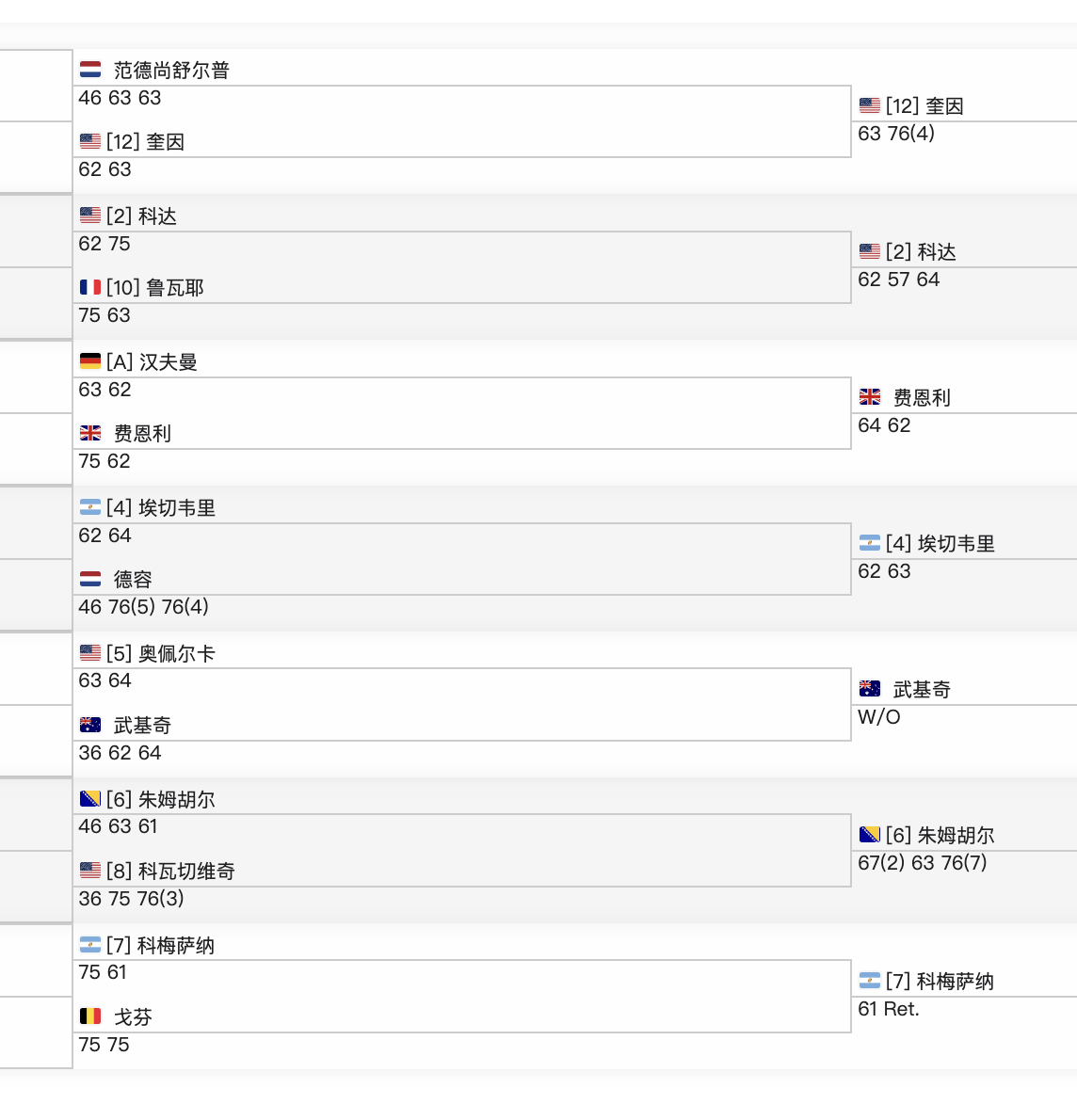Click Netherlands flag beside 范德尚舒尔普
Viewport: 1077px width, 1120px height.
click(90, 70)
